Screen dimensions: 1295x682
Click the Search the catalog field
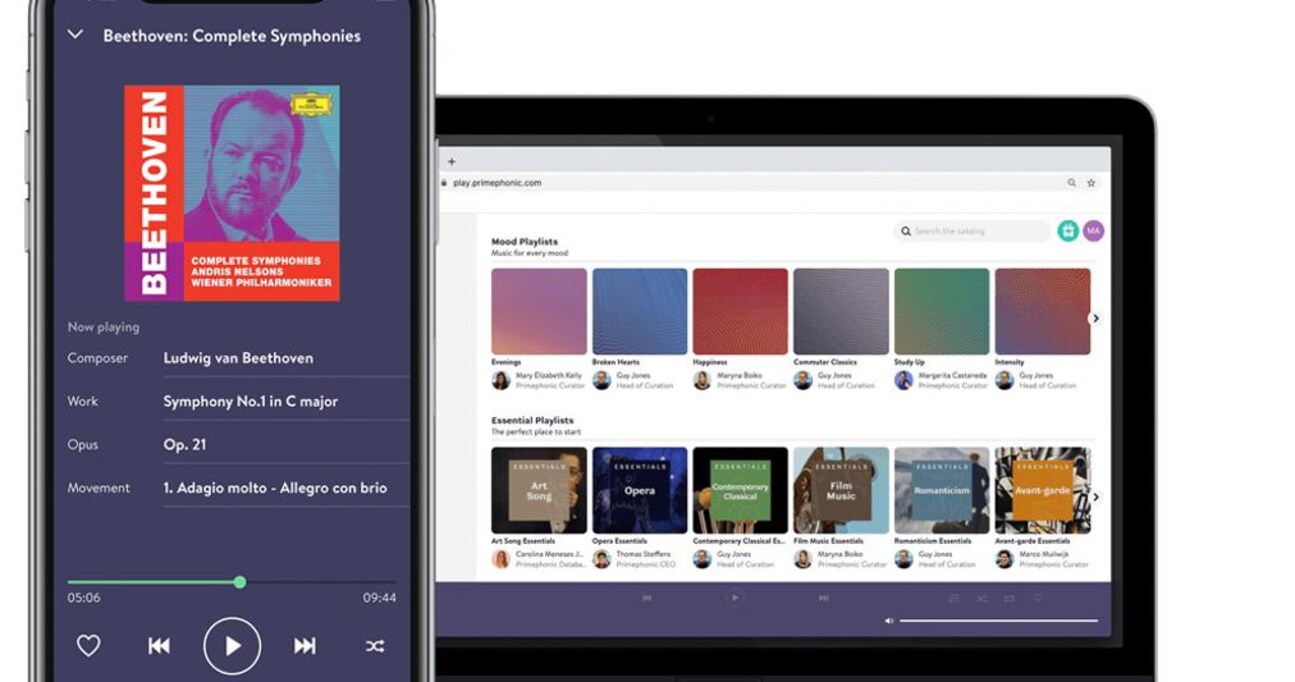coord(972,231)
